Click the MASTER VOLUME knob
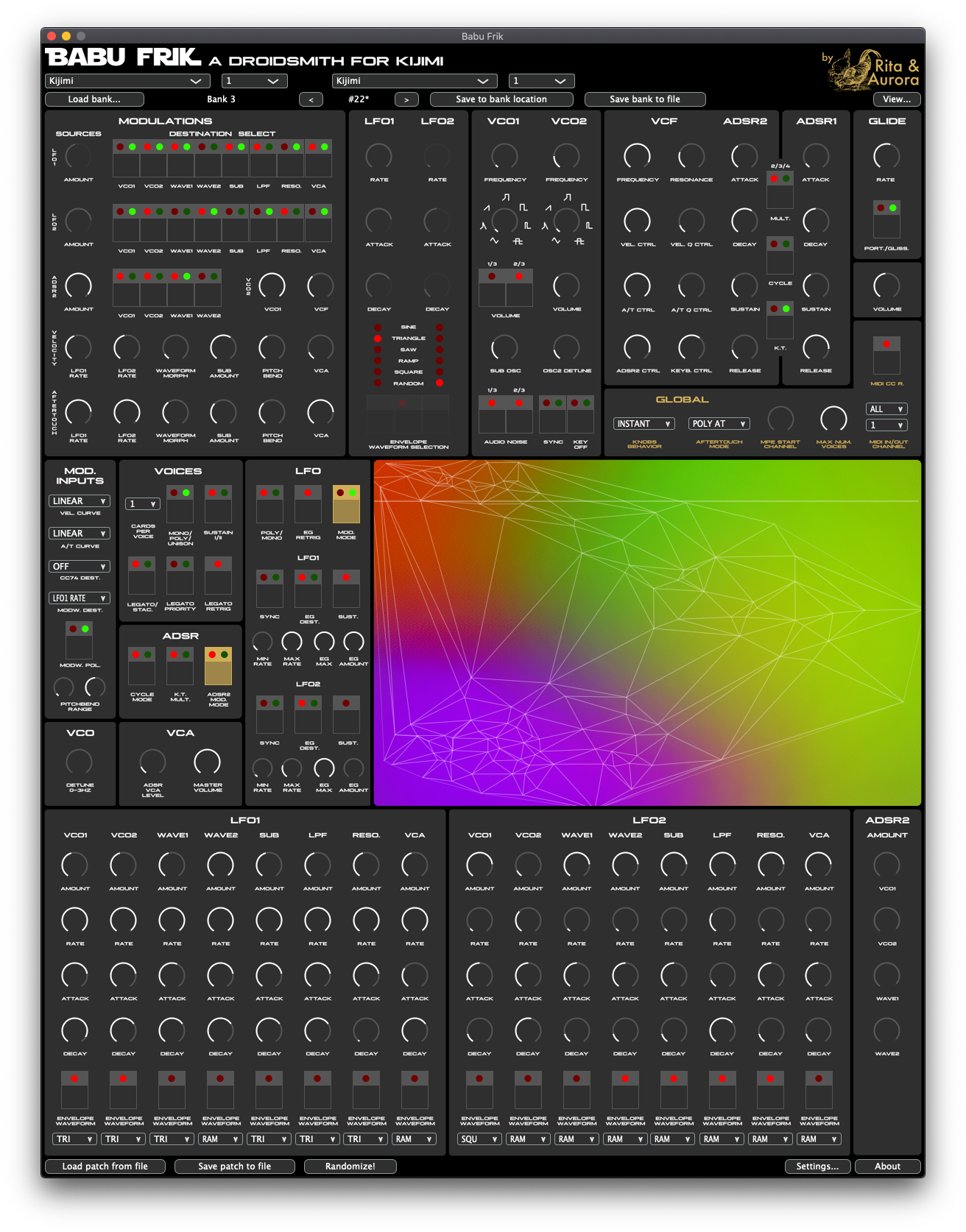This screenshot has height=1232, width=966. coord(207,762)
